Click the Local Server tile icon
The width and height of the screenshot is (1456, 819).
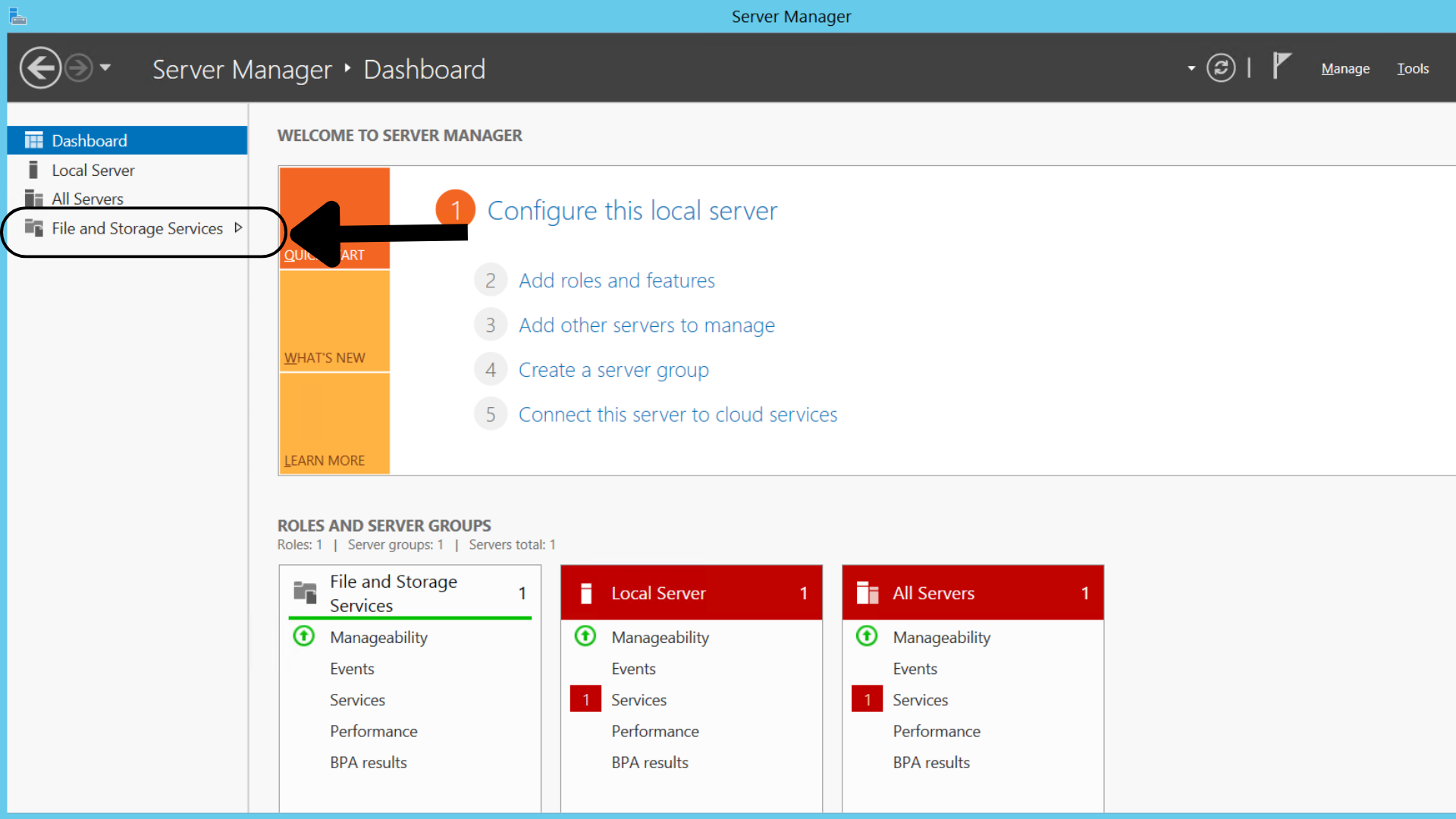pyautogui.click(x=585, y=593)
